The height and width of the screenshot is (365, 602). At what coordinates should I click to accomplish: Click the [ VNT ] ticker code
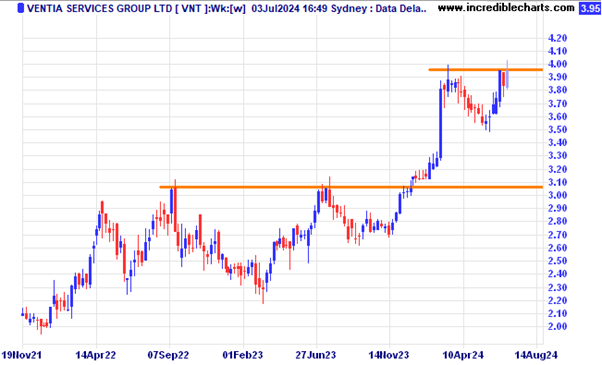pyautogui.click(x=191, y=8)
